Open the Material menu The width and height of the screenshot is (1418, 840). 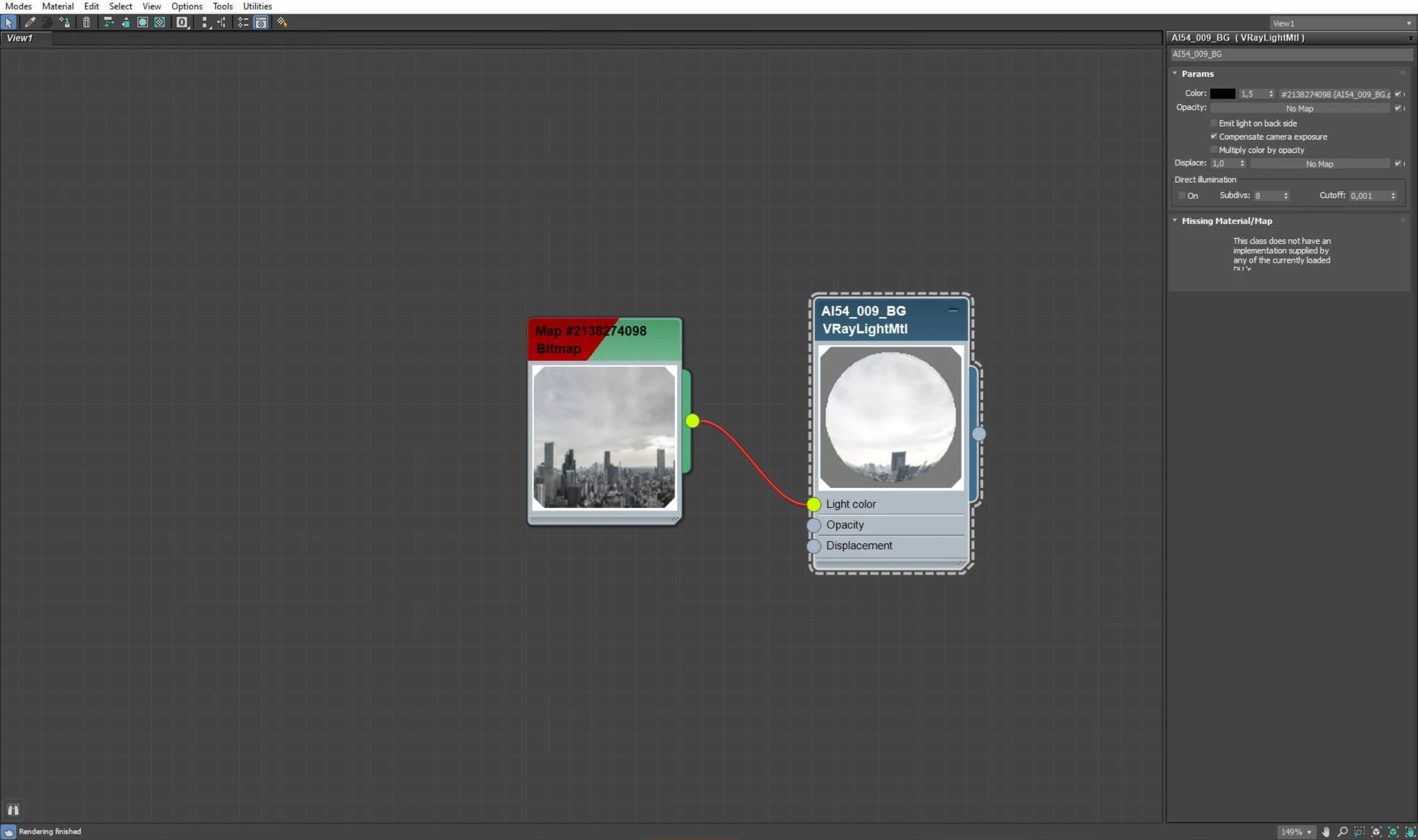click(x=57, y=6)
